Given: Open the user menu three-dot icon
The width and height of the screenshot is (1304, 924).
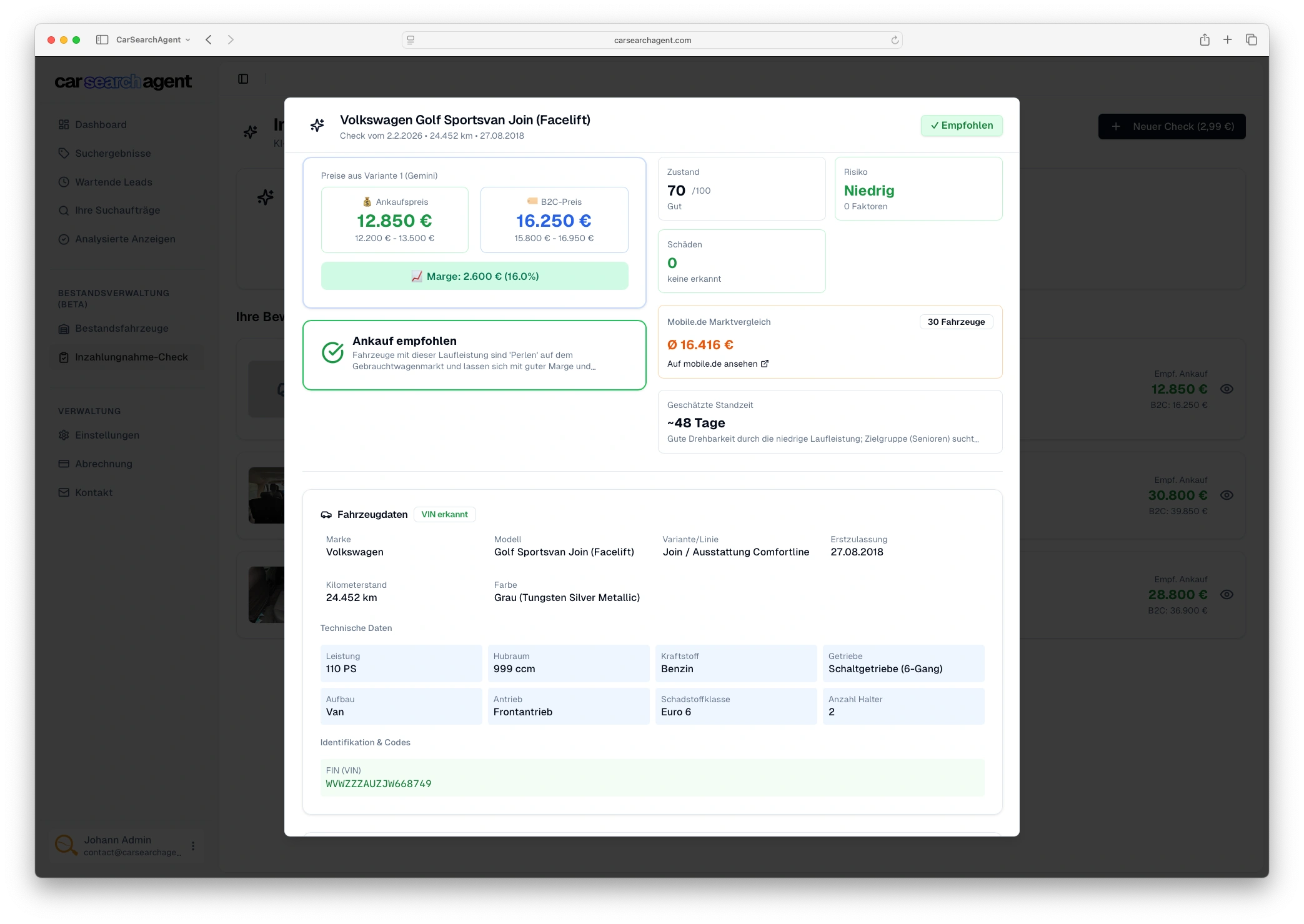Looking at the screenshot, I should [x=193, y=846].
